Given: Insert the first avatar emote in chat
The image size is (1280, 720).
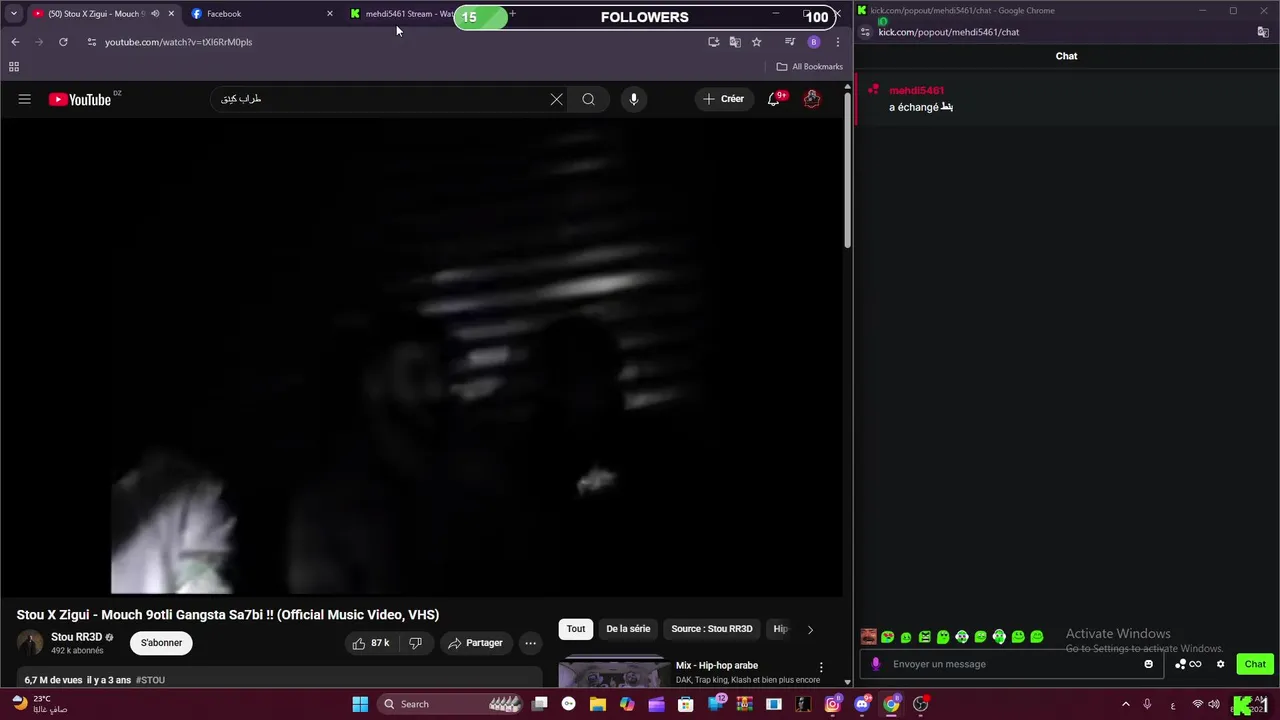Looking at the screenshot, I should (x=868, y=637).
